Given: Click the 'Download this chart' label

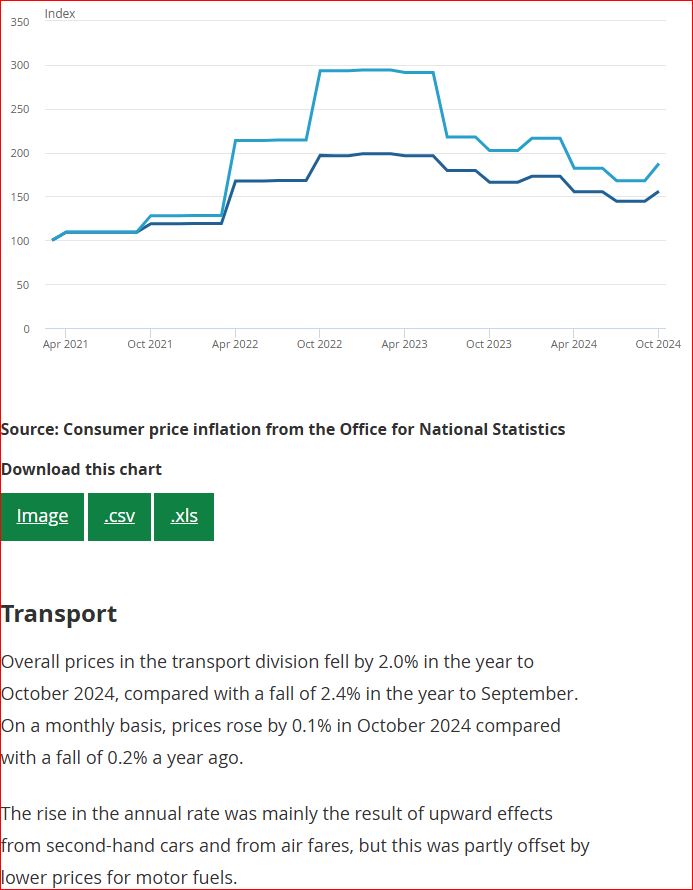Looking at the screenshot, I should tap(81, 469).
